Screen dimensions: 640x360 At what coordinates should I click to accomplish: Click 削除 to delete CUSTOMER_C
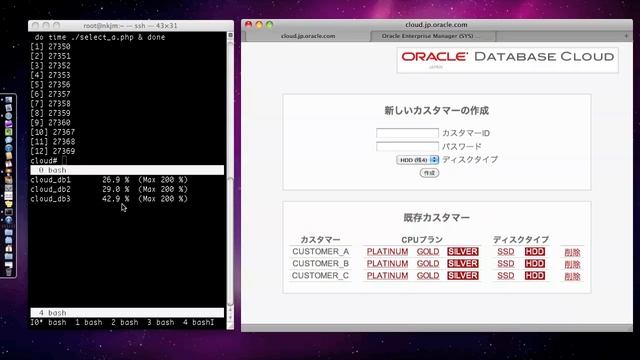(572, 276)
